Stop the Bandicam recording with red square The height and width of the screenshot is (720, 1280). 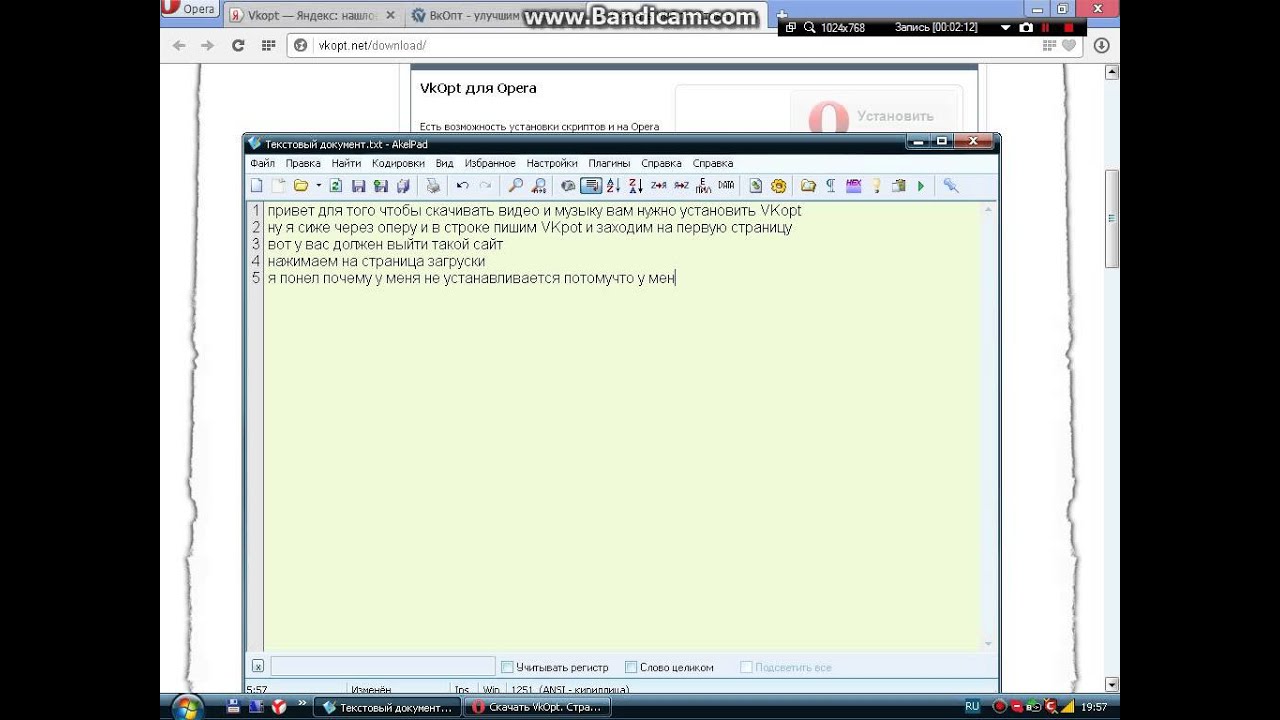click(x=1068, y=28)
